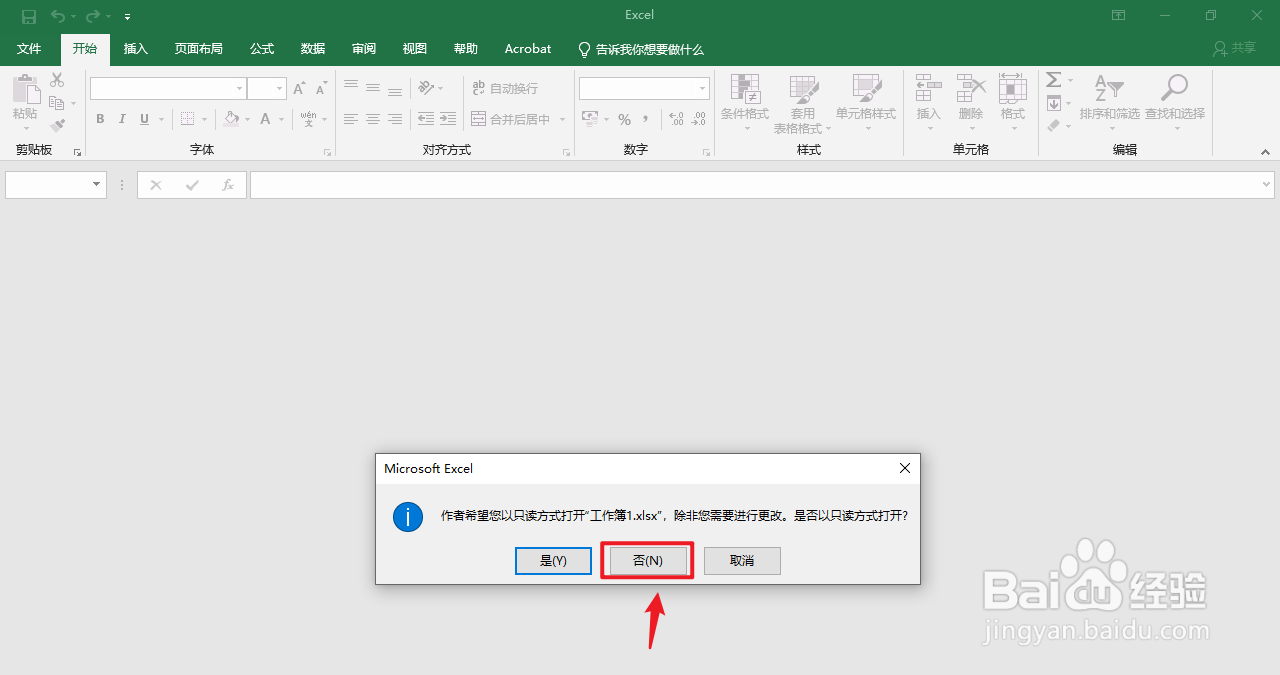Click the 自动换行 wrap text button

505,88
